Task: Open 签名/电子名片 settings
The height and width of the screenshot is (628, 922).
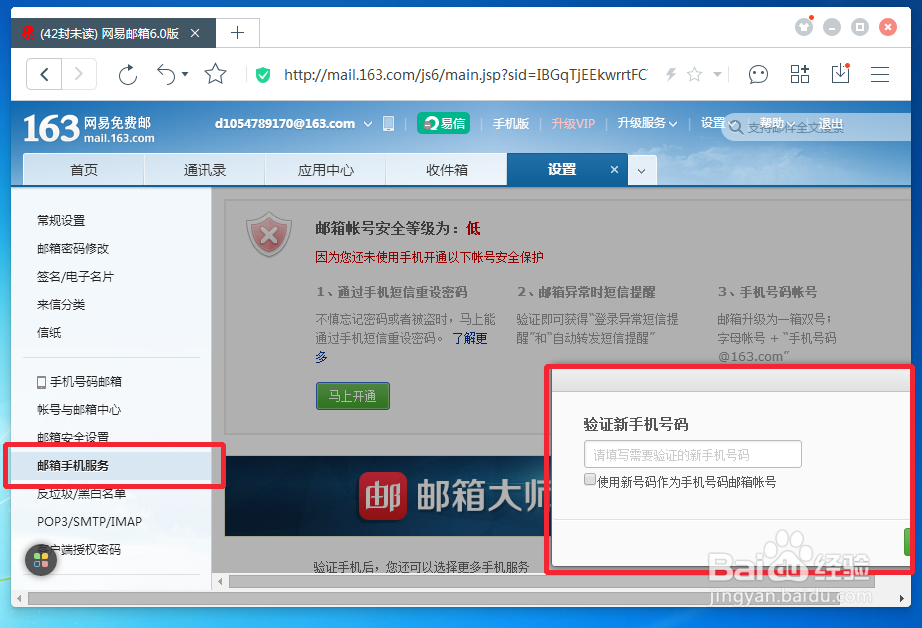Action: [75, 276]
